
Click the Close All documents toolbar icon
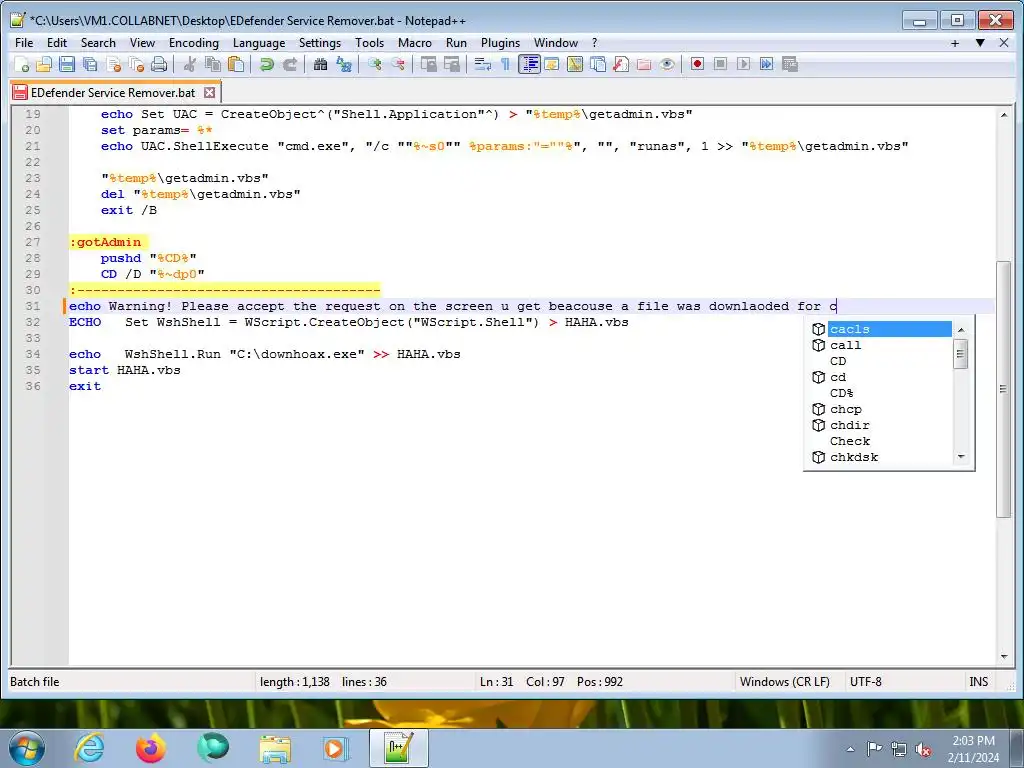pyautogui.click(x=136, y=64)
